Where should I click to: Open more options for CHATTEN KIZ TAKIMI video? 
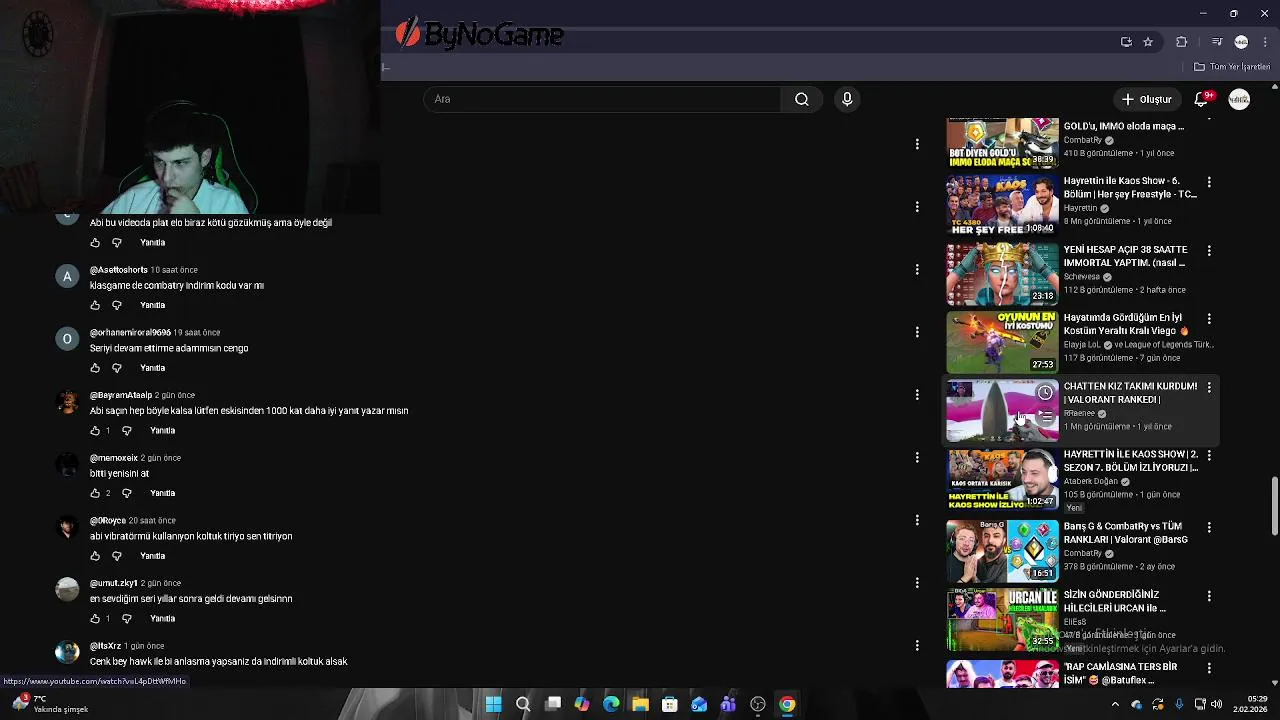[x=1209, y=387]
